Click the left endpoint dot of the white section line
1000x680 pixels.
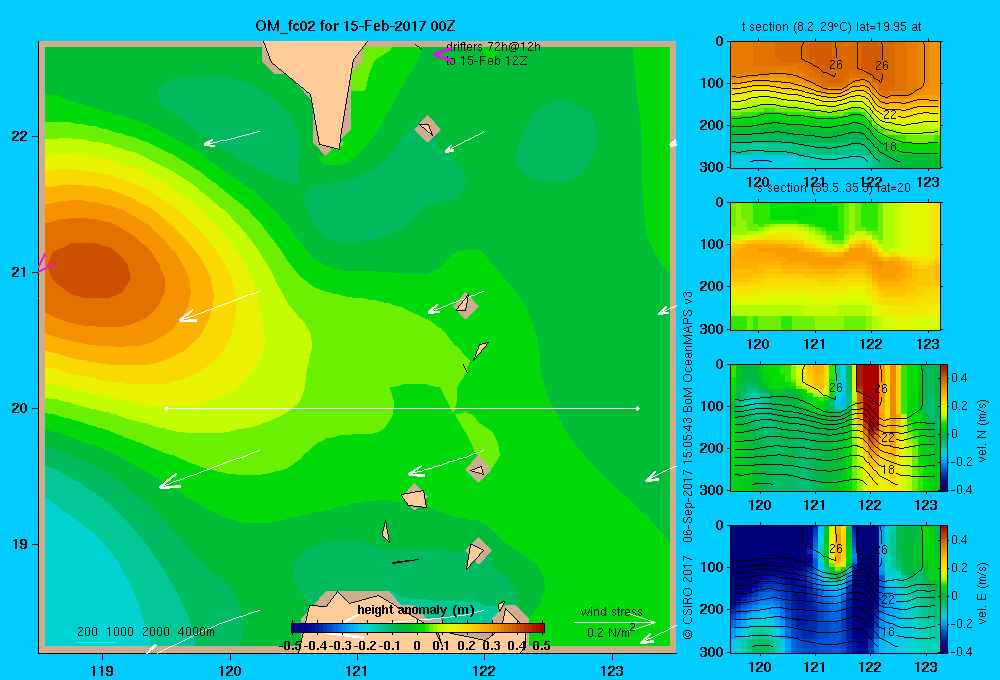(x=166, y=408)
